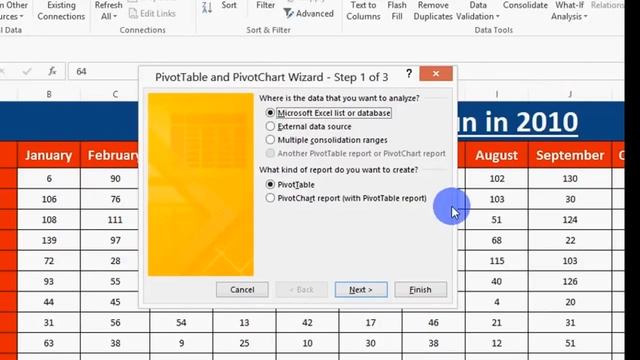
Task: Click the Sort button in ribbon
Action: pos(229,6)
